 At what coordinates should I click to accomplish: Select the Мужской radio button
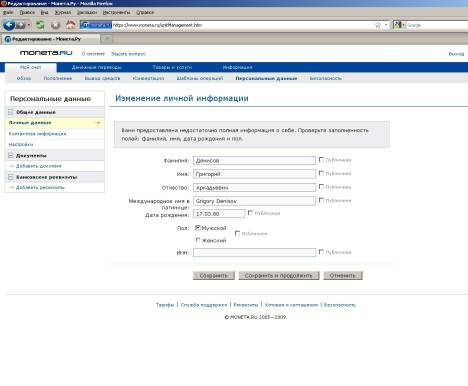pyautogui.click(x=198, y=228)
